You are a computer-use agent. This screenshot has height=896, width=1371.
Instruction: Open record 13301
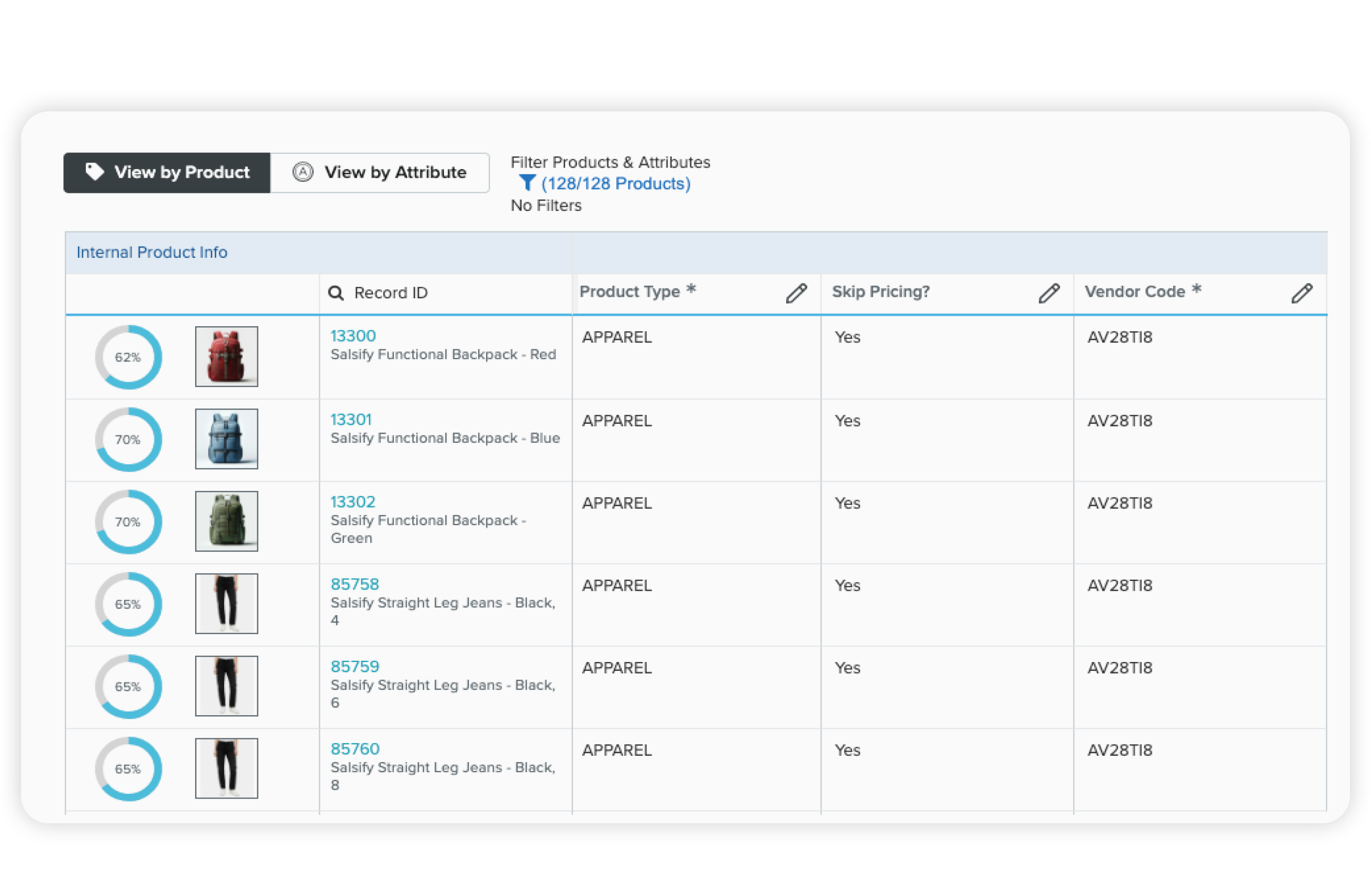[x=351, y=419]
